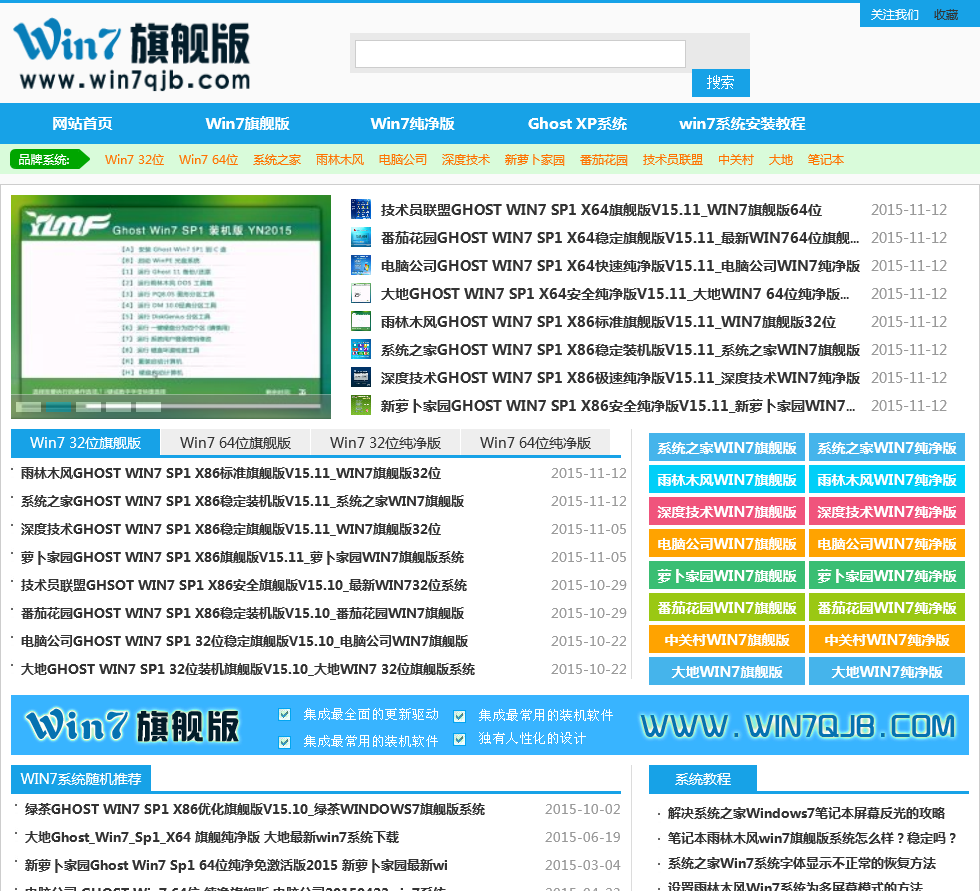Open the 技术员联盟 brand link
This screenshot has width=980, height=891.
672,159
